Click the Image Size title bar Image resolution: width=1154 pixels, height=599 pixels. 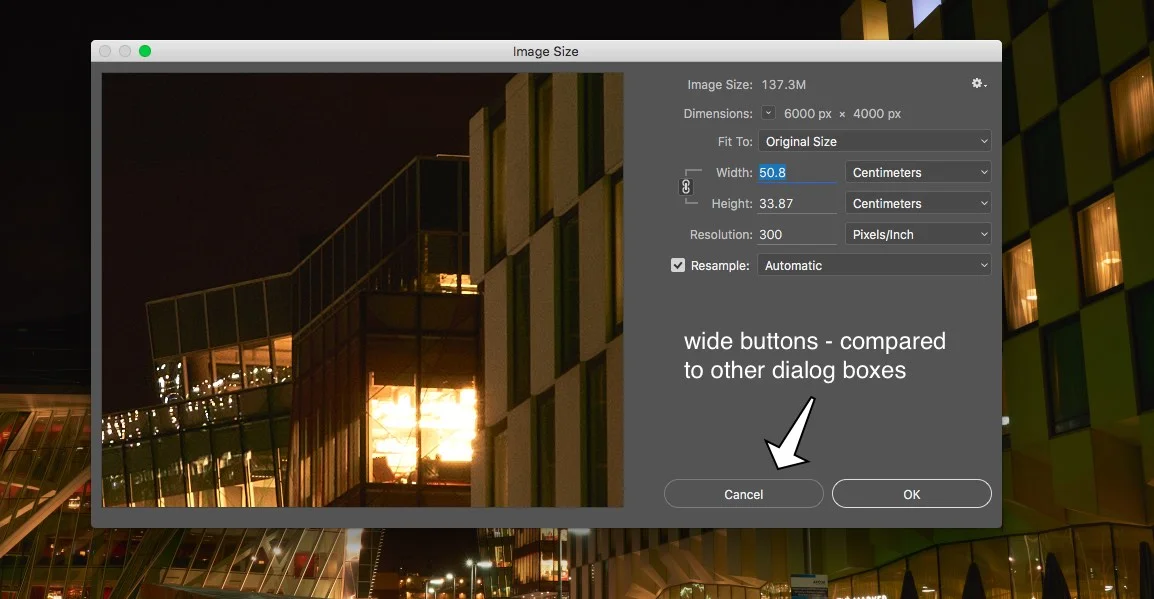[546, 51]
